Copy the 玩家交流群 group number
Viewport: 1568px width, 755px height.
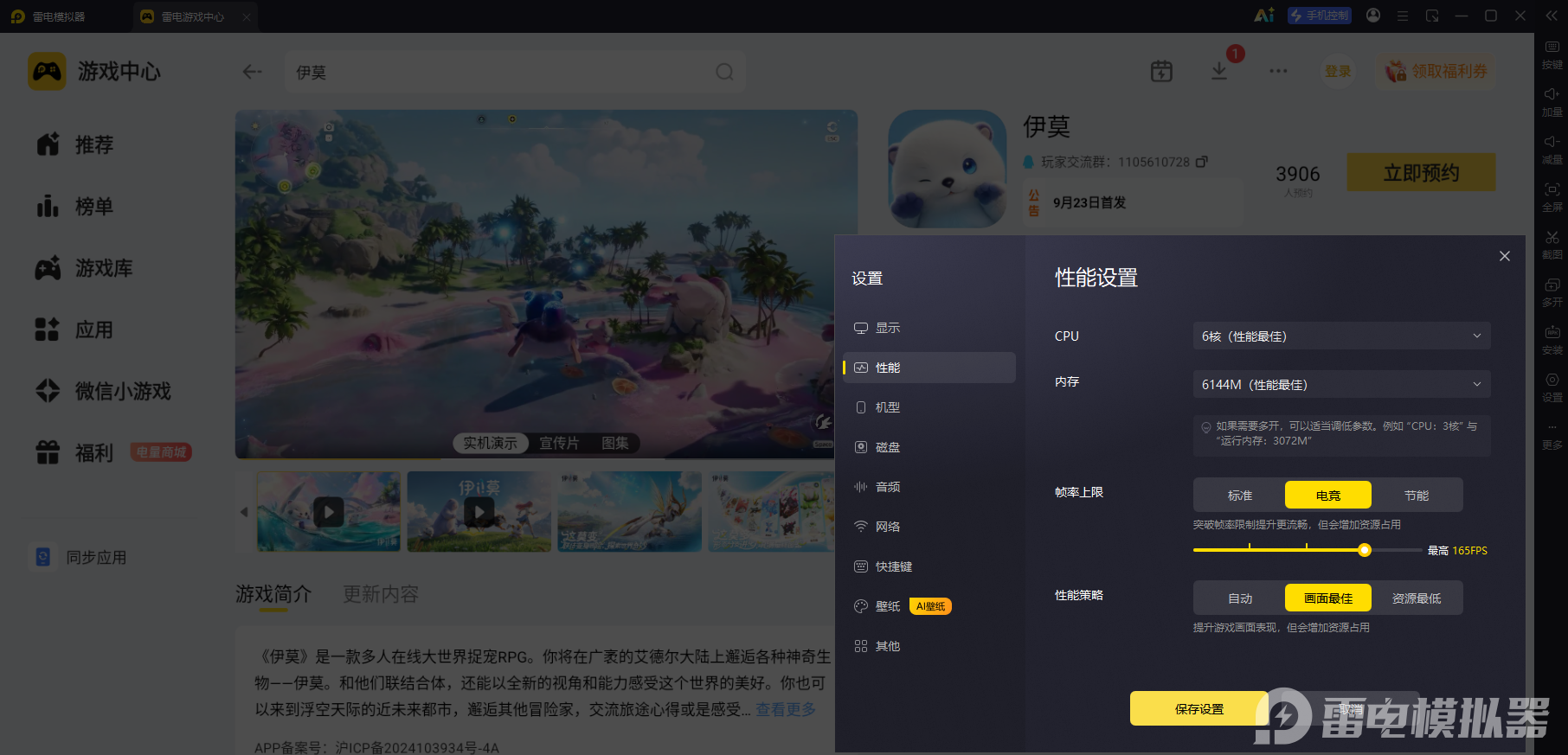[x=1202, y=162]
